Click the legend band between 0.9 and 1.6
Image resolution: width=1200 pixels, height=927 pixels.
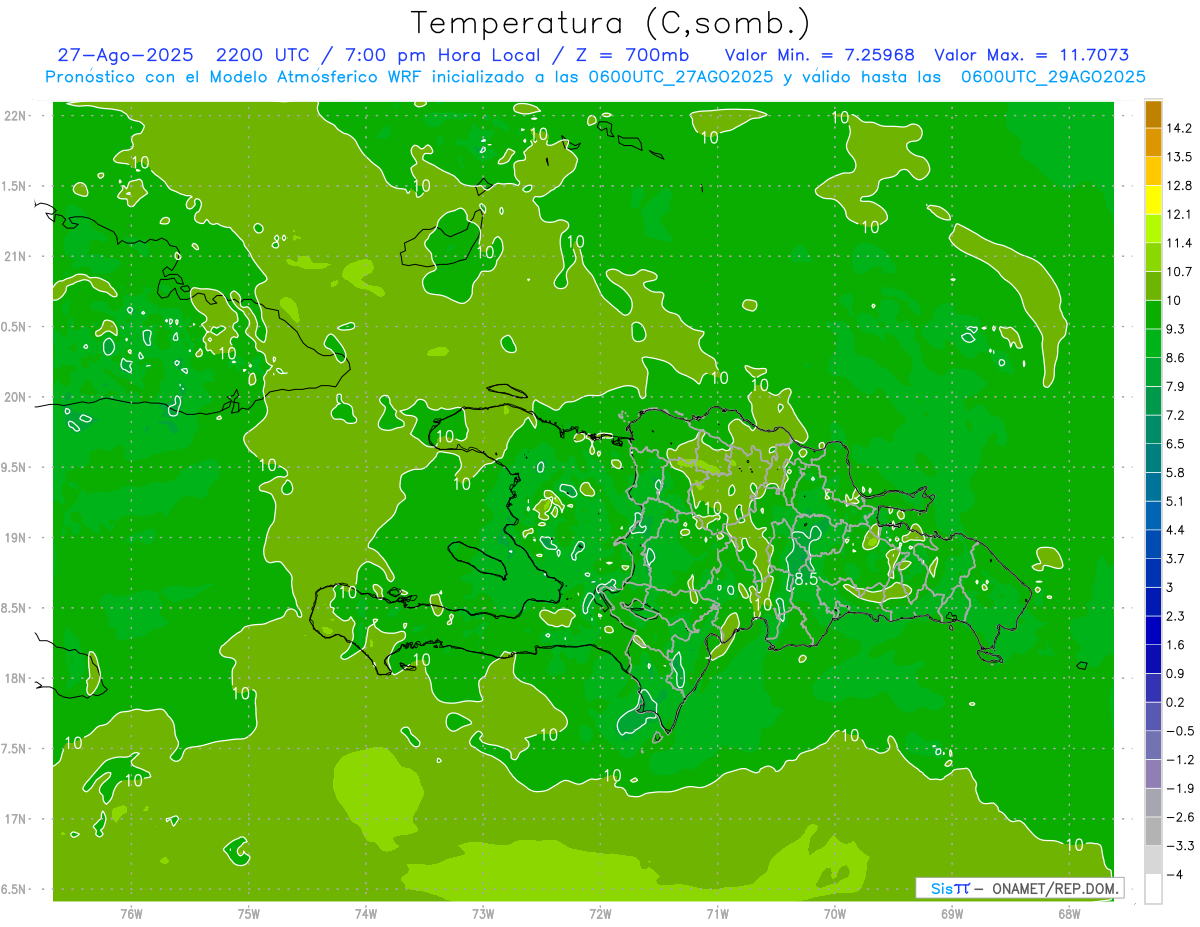1153,659
